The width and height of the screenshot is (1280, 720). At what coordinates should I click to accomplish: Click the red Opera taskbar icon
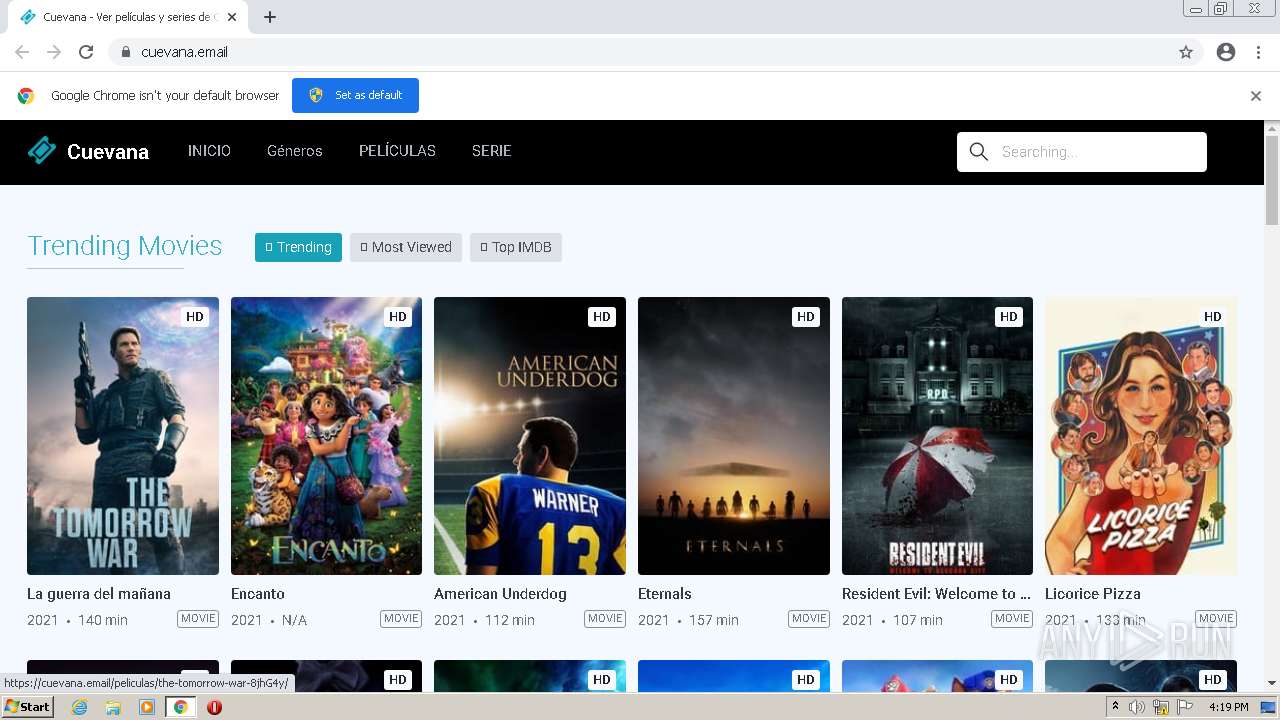click(x=214, y=707)
